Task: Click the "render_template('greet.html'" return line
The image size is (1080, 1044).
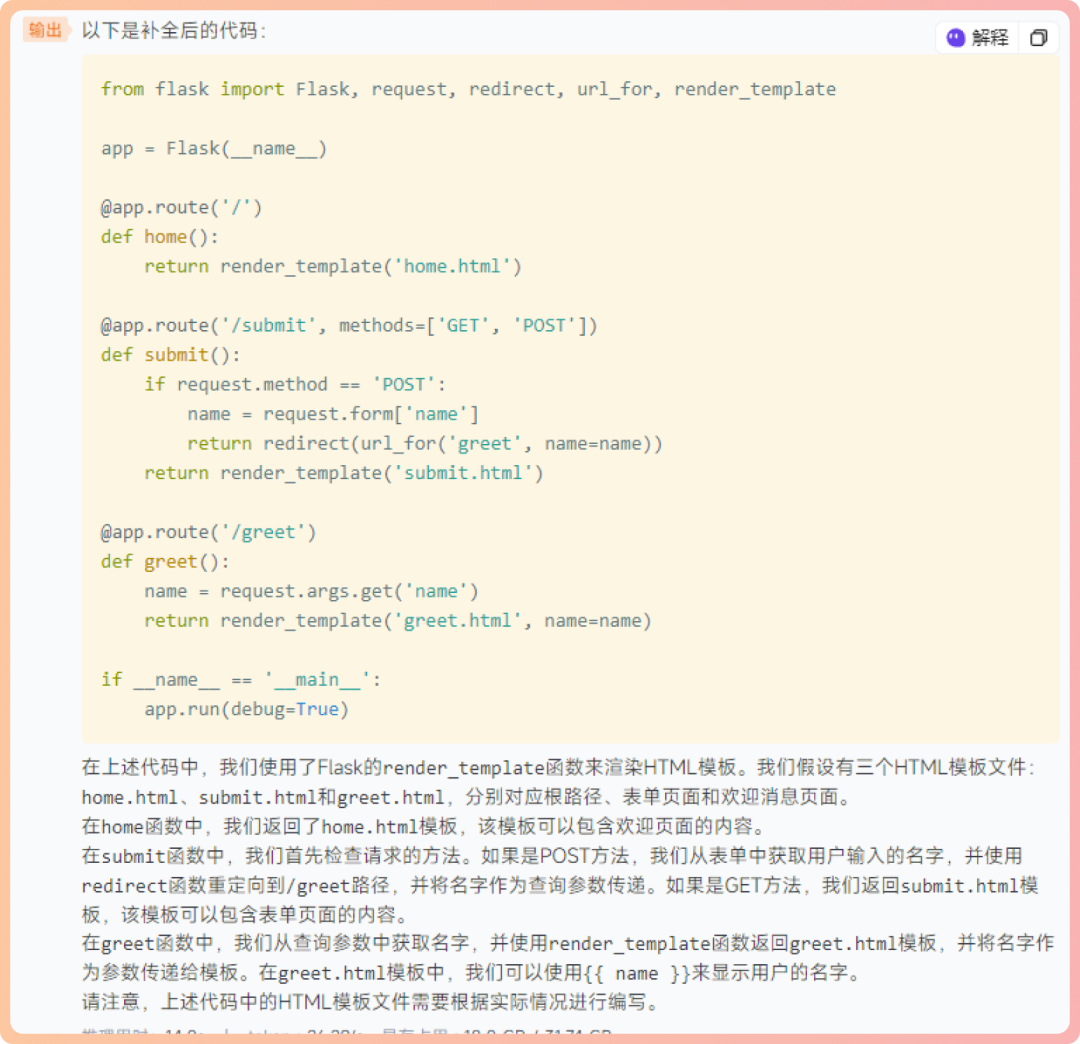Action: coord(397,620)
